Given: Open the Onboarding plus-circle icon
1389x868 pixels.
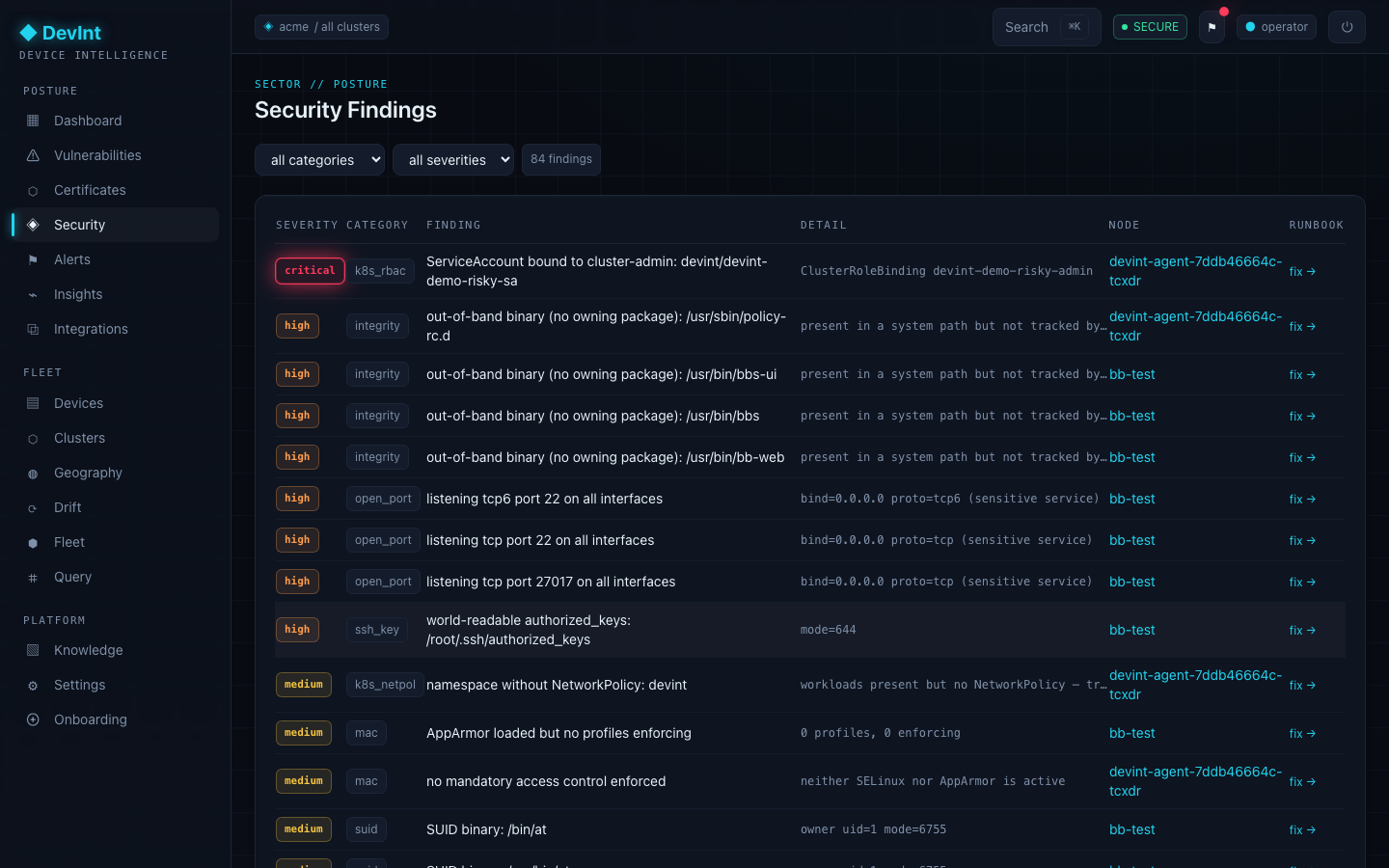Looking at the screenshot, I should pos(33,719).
